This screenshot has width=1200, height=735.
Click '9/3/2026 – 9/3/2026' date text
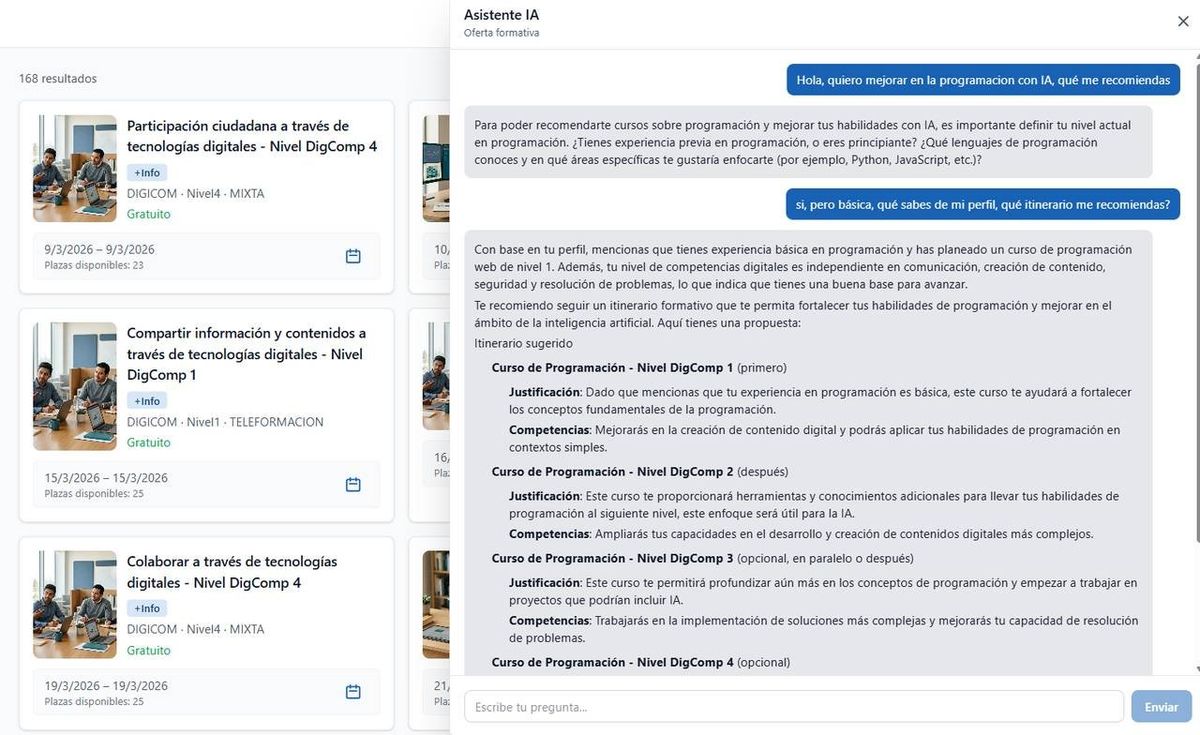tap(100, 249)
